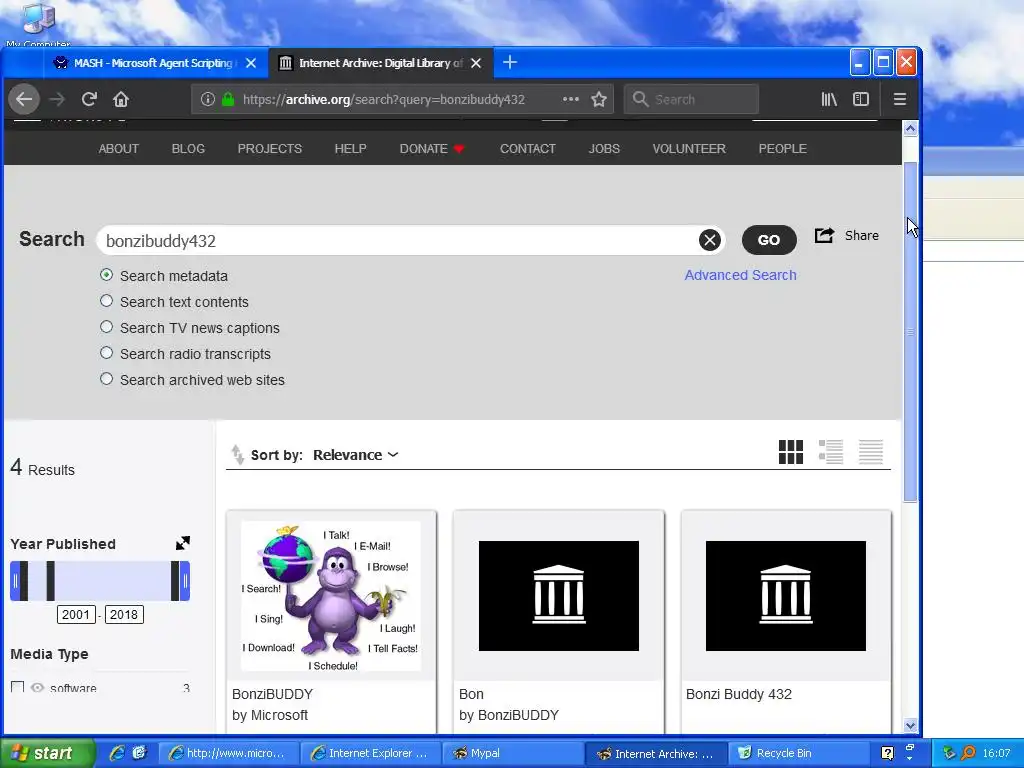Viewport: 1024px width, 768px height.
Task: Click the 2001 start year box
Action: point(76,615)
